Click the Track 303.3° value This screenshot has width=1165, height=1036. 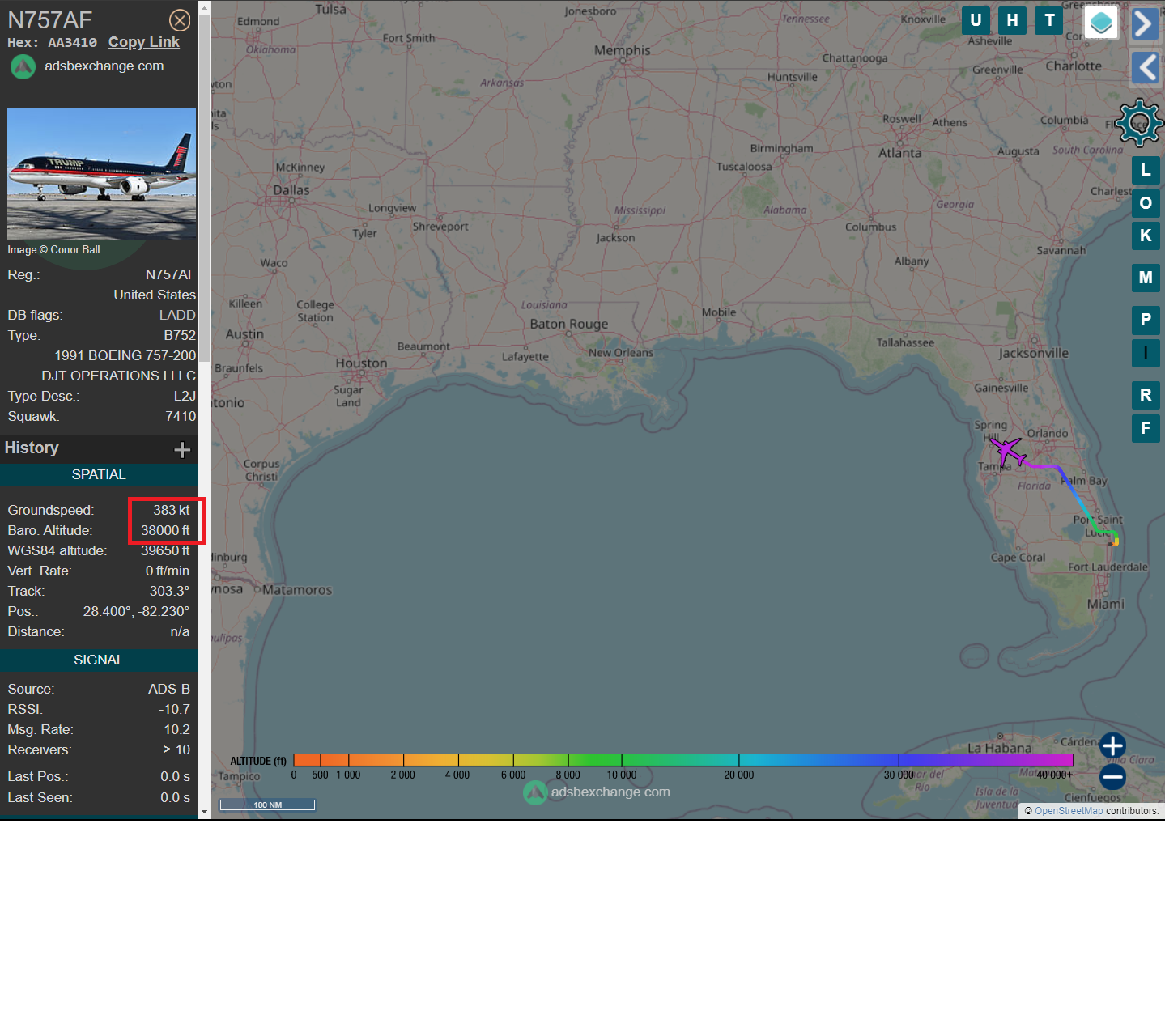169,591
